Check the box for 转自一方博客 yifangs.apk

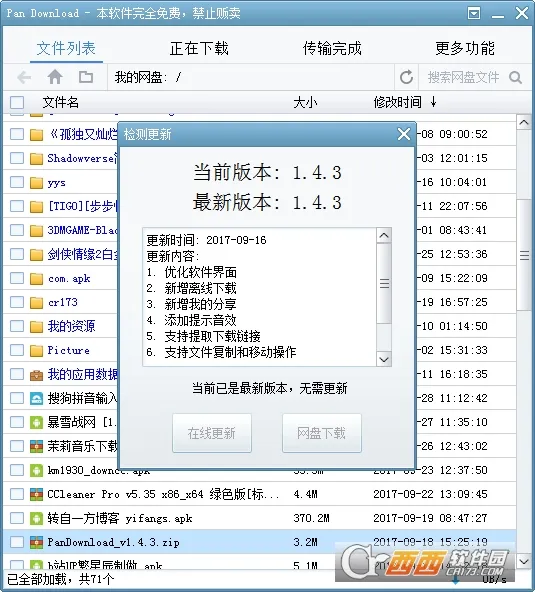tap(17, 518)
